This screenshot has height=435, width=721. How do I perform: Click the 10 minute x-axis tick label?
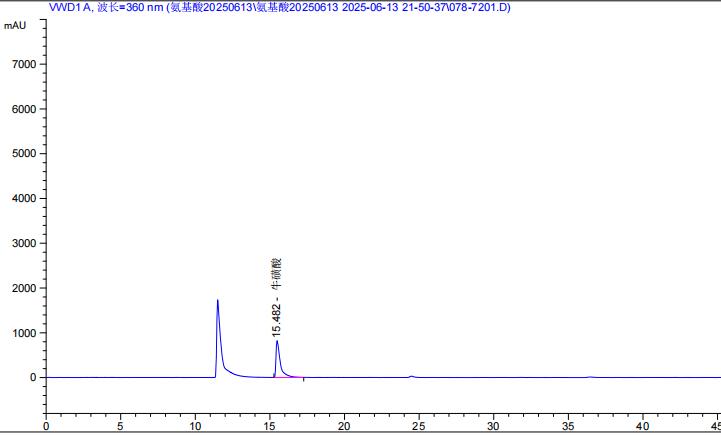(x=195, y=425)
